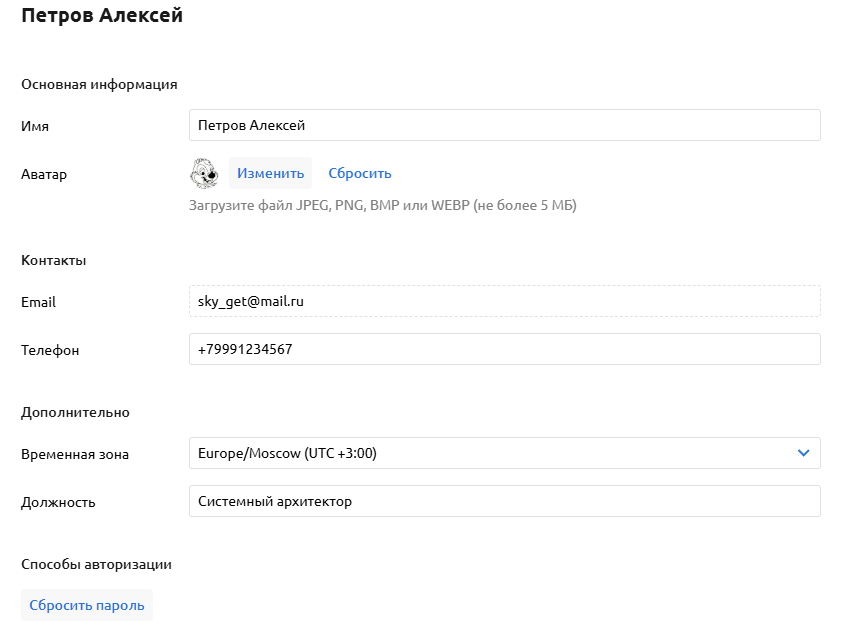Click the Email label text

[x=38, y=302]
